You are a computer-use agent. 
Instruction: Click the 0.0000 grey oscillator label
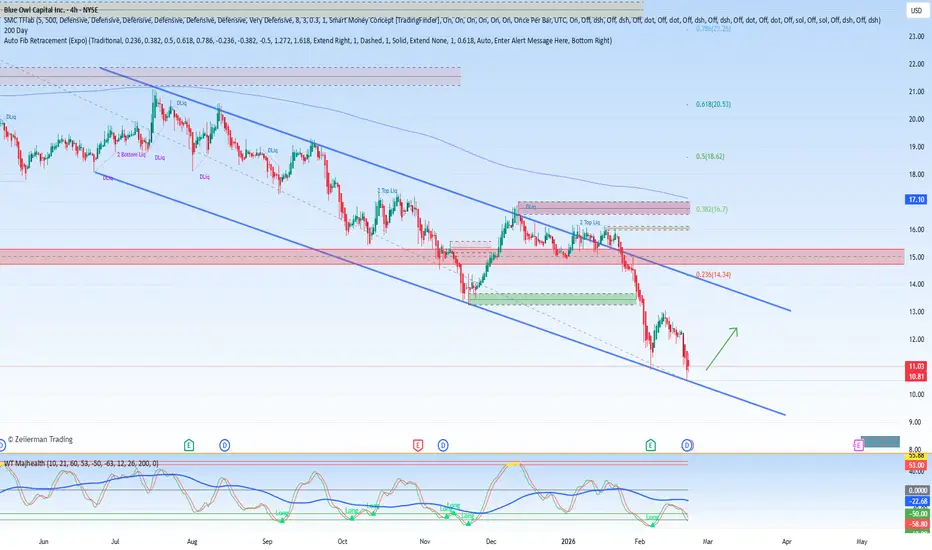pyautogui.click(x=916, y=491)
